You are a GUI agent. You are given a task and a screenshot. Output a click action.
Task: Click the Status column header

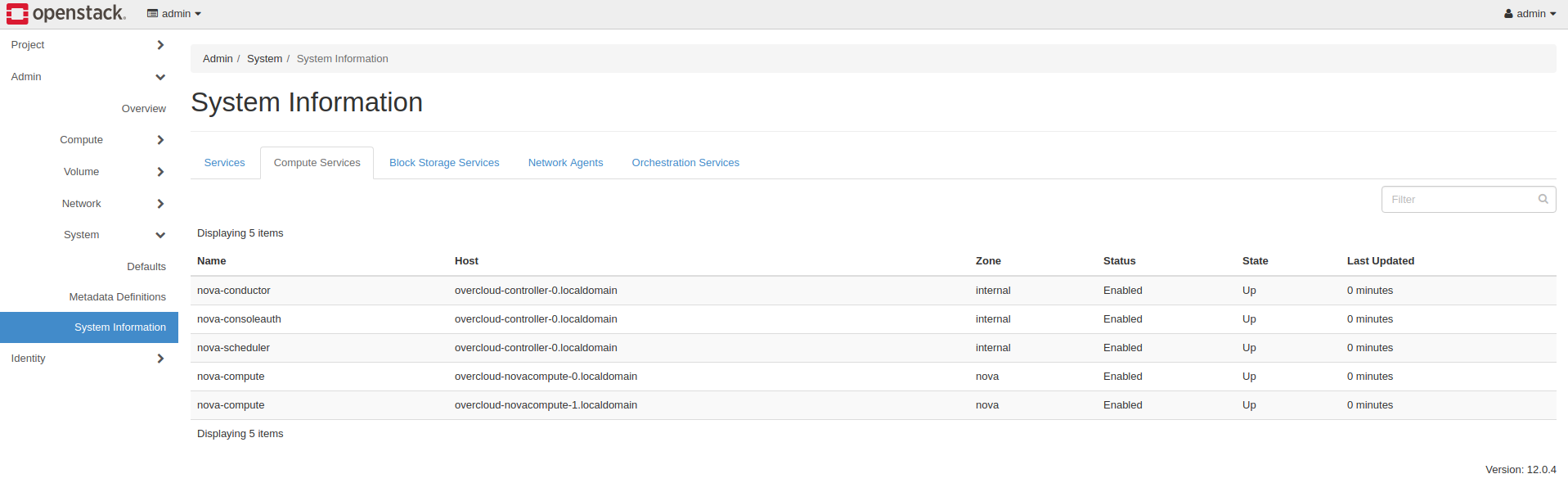1119,261
